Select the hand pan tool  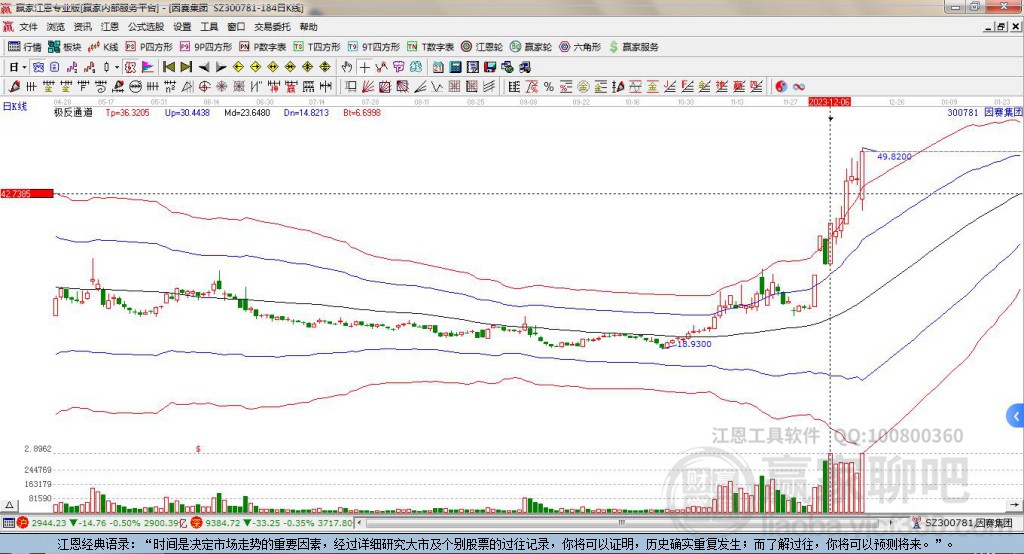coord(347,67)
